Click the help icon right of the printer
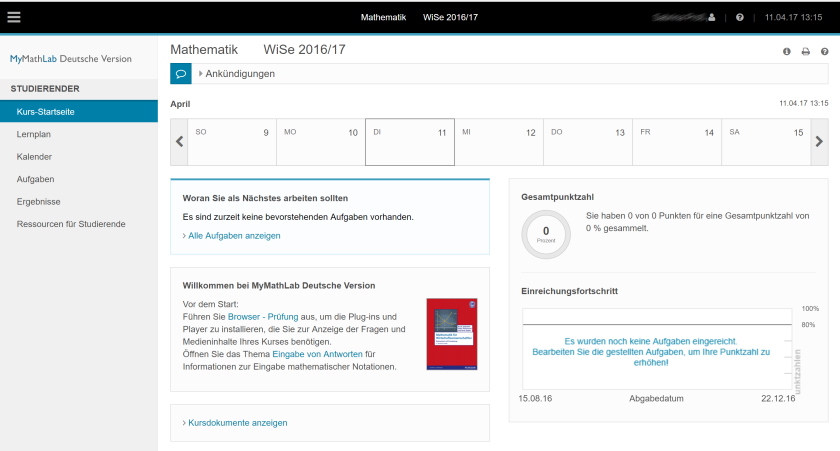Image resolution: width=840 pixels, height=451 pixels. pyautogui.click(x=824, y=51)
